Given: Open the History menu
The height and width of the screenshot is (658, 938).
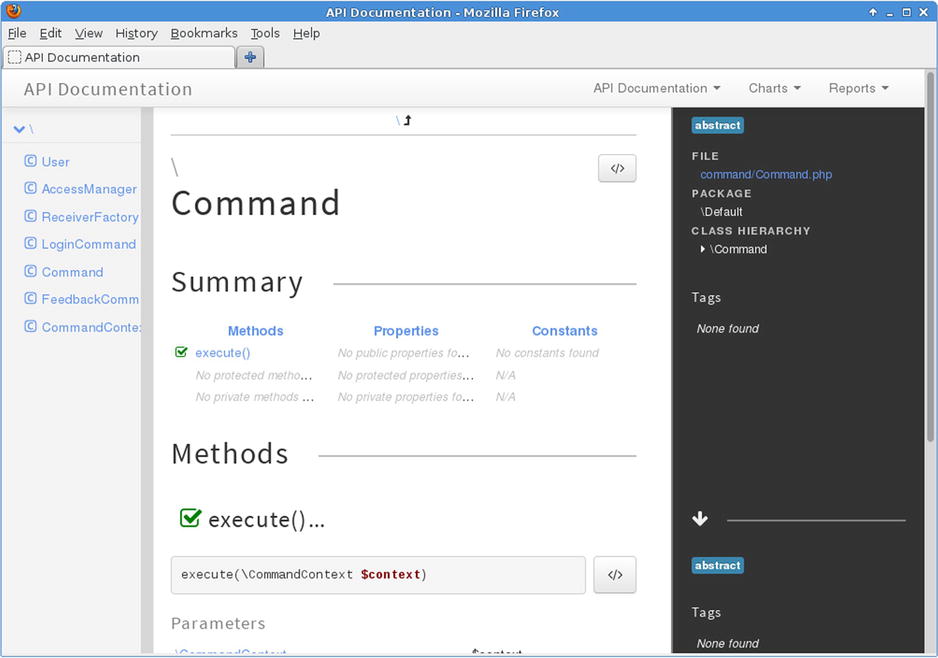Looking at the screenshot, I should tap(136, 33).
